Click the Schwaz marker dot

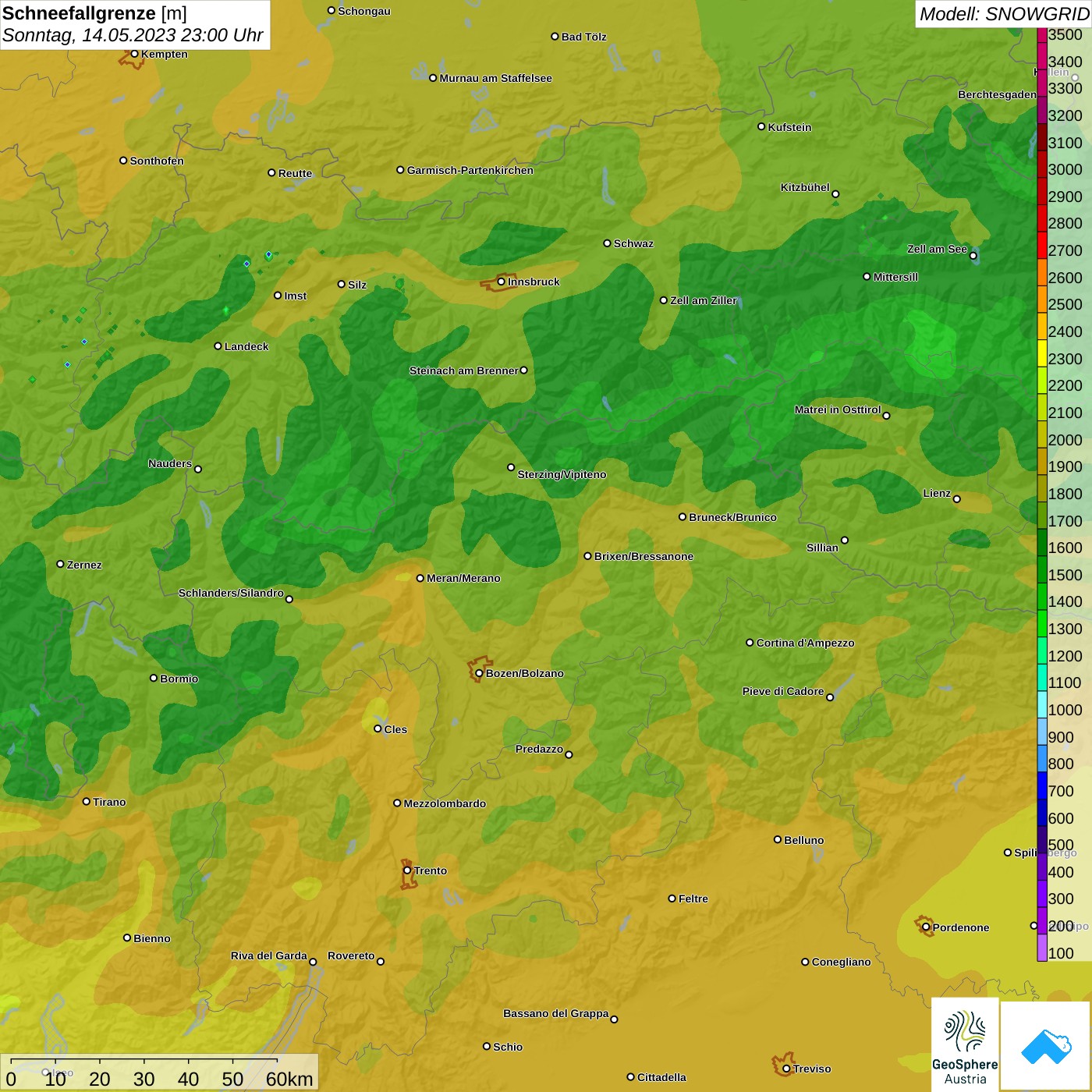coord(607,243)
